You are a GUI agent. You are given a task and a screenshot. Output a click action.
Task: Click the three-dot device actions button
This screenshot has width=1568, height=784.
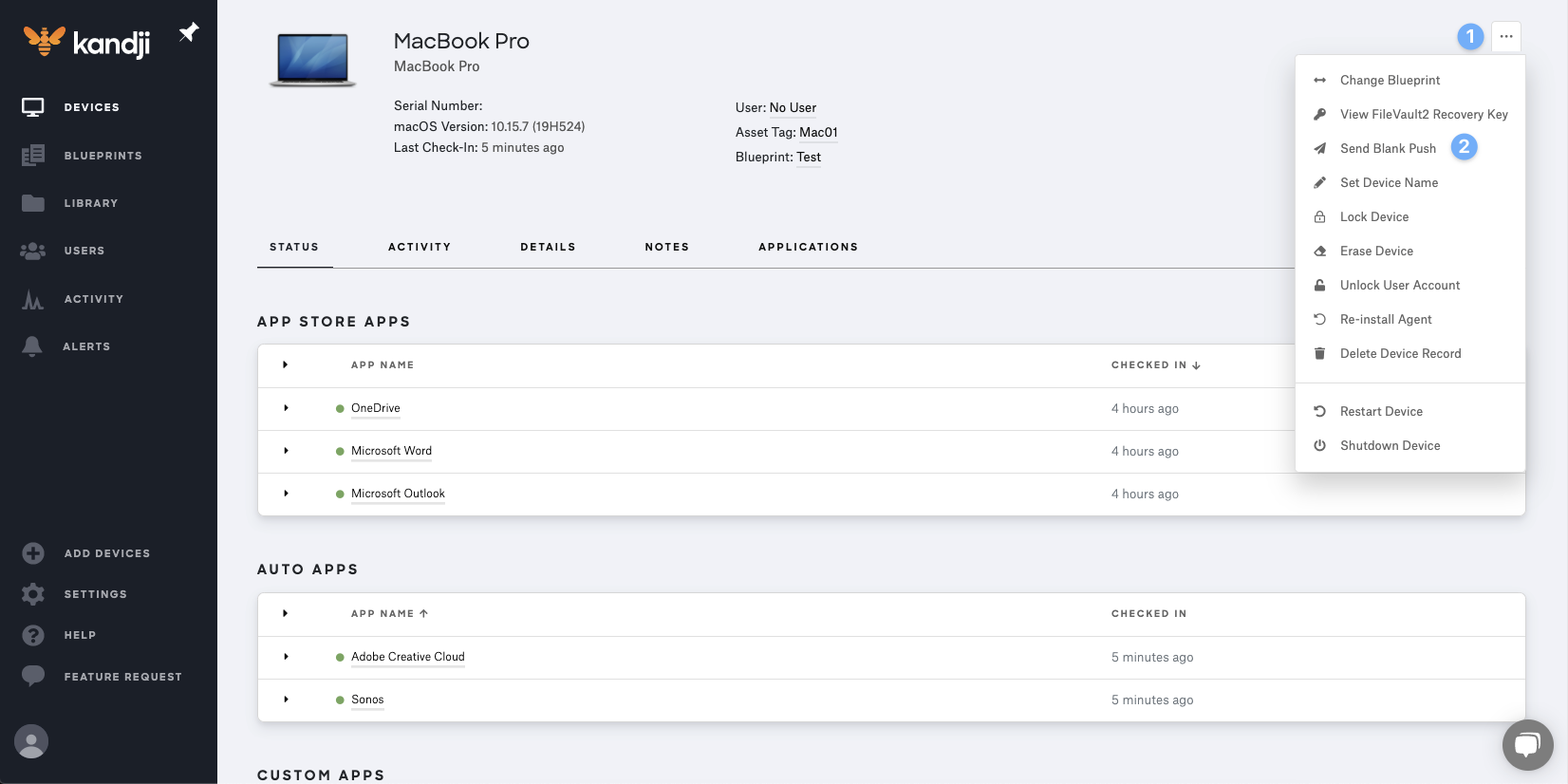[x=1506, y=37]
